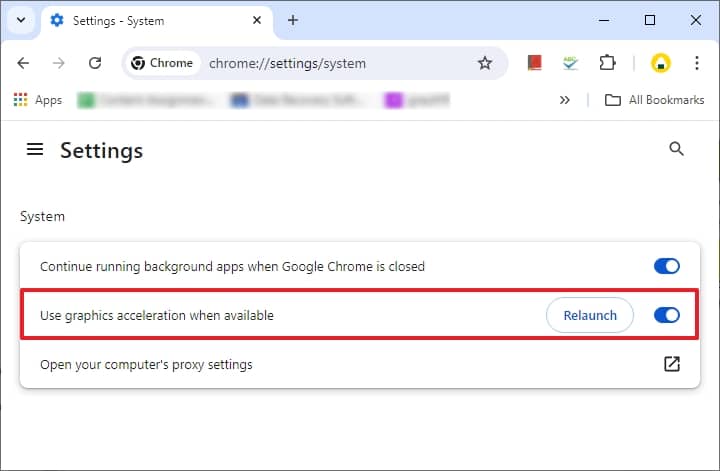The image size is (720, 471).
Task: Click the 'Settings' page title
Action: point(101,151)
